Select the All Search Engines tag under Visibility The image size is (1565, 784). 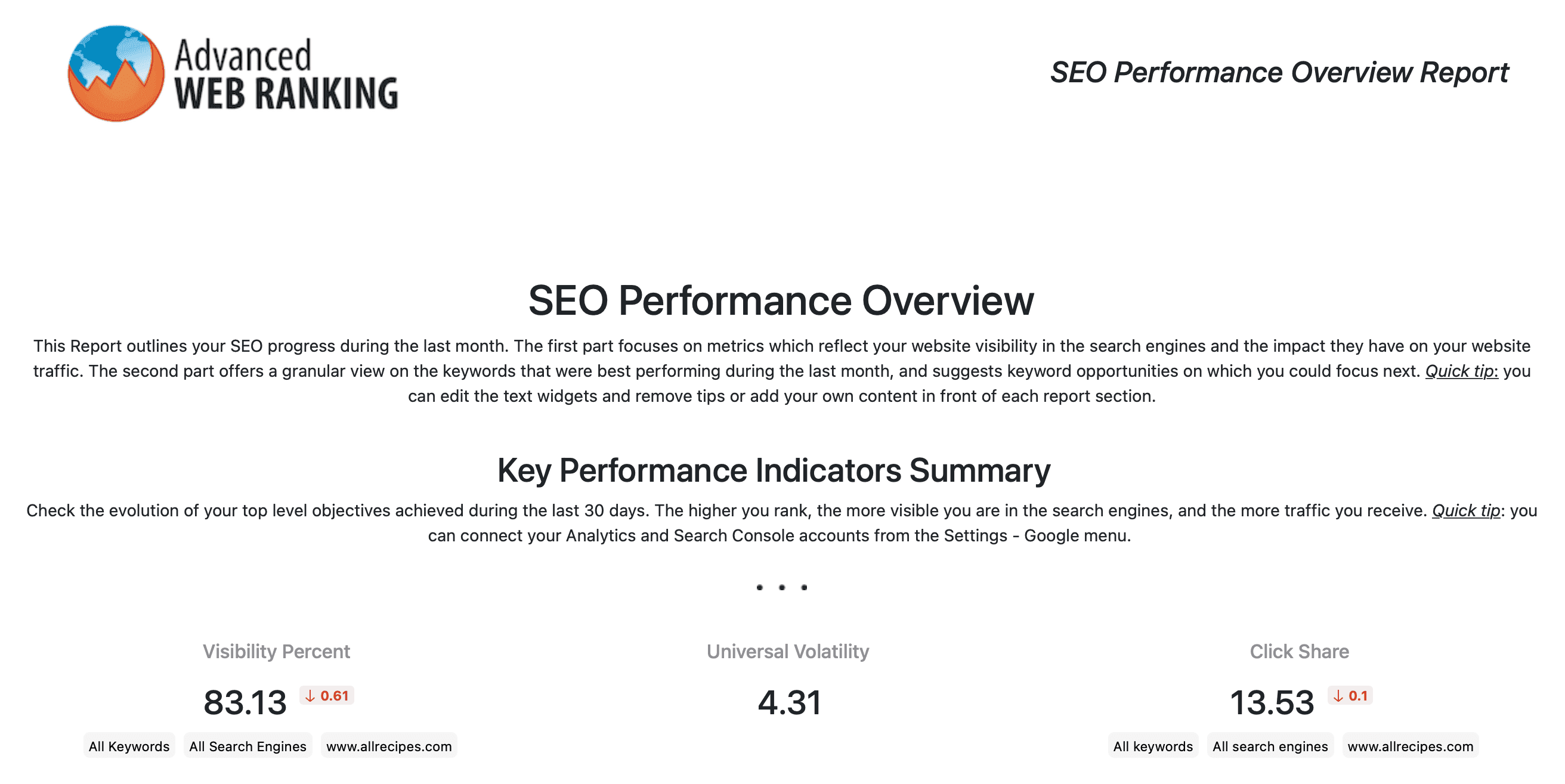point(248,746)
